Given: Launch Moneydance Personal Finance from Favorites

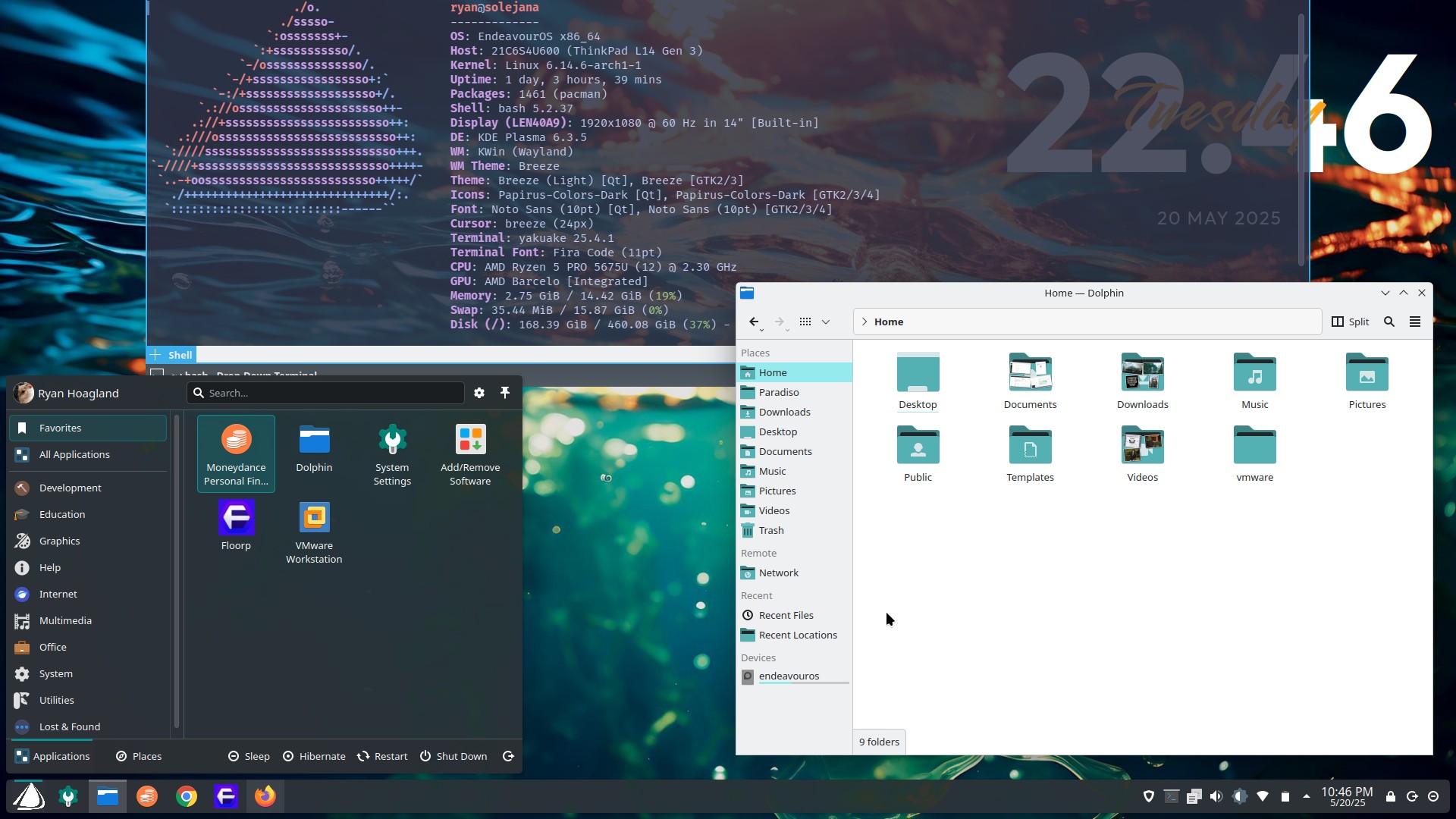Looking at the screenshot, I should point(236,453).
